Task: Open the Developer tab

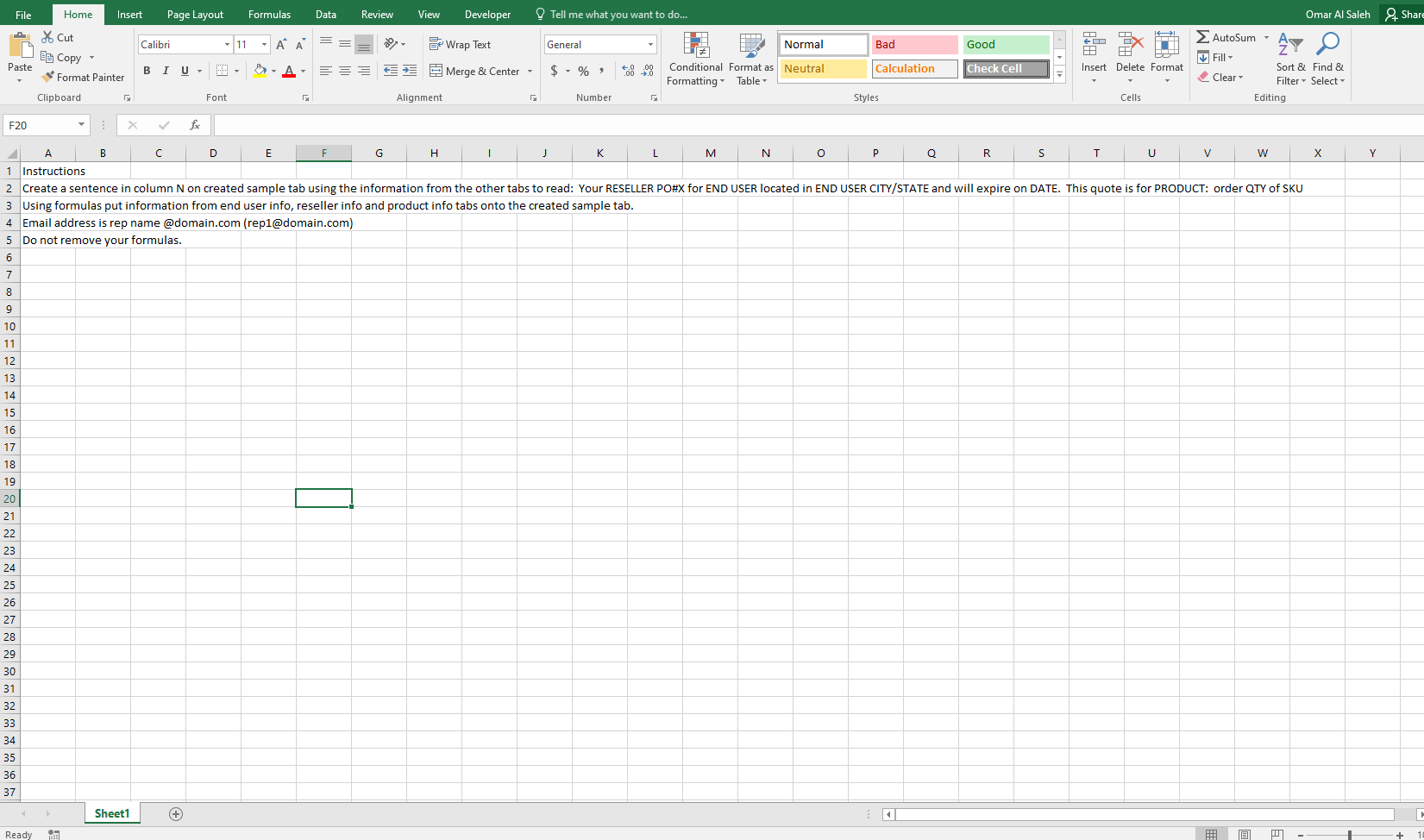Action: click(x=487, y=14)
